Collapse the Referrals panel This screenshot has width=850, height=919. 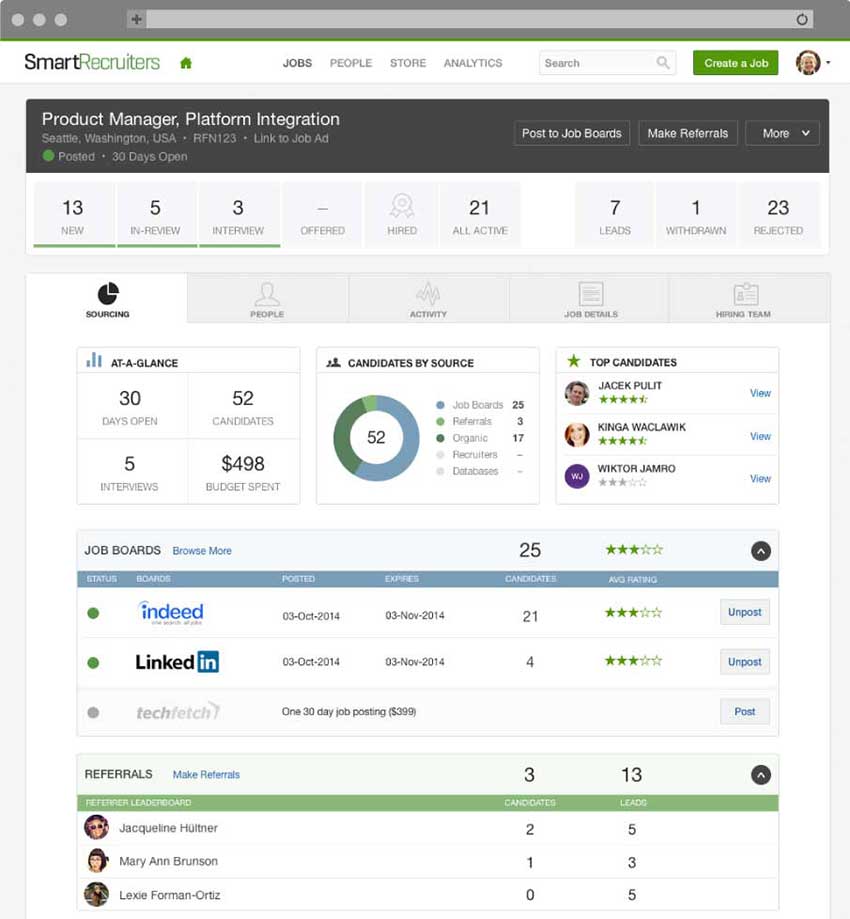pyautogui.click(x=761, y=775)
